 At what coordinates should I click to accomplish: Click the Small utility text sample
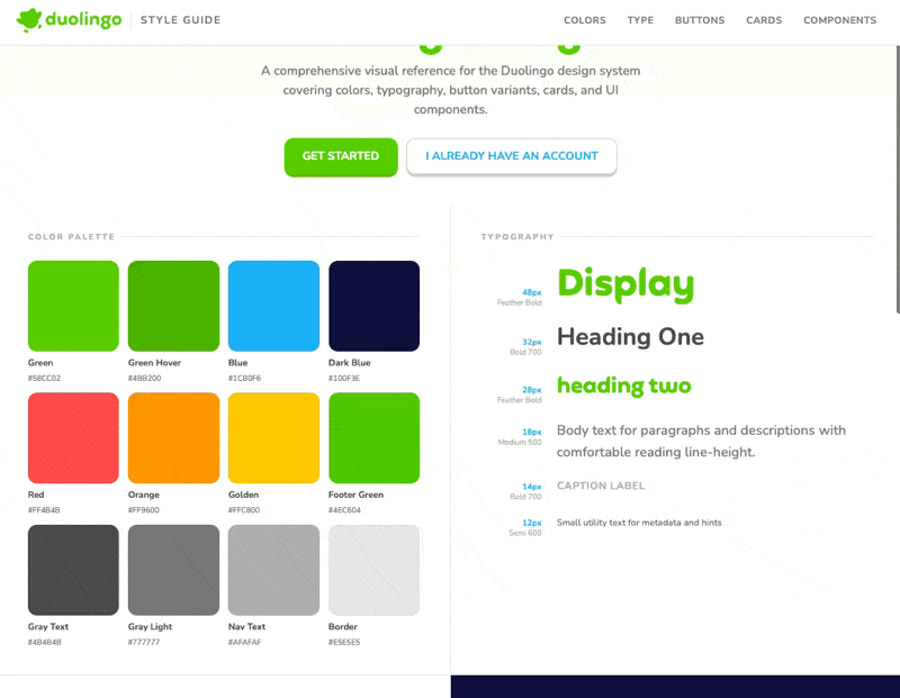tap(639, 523)
